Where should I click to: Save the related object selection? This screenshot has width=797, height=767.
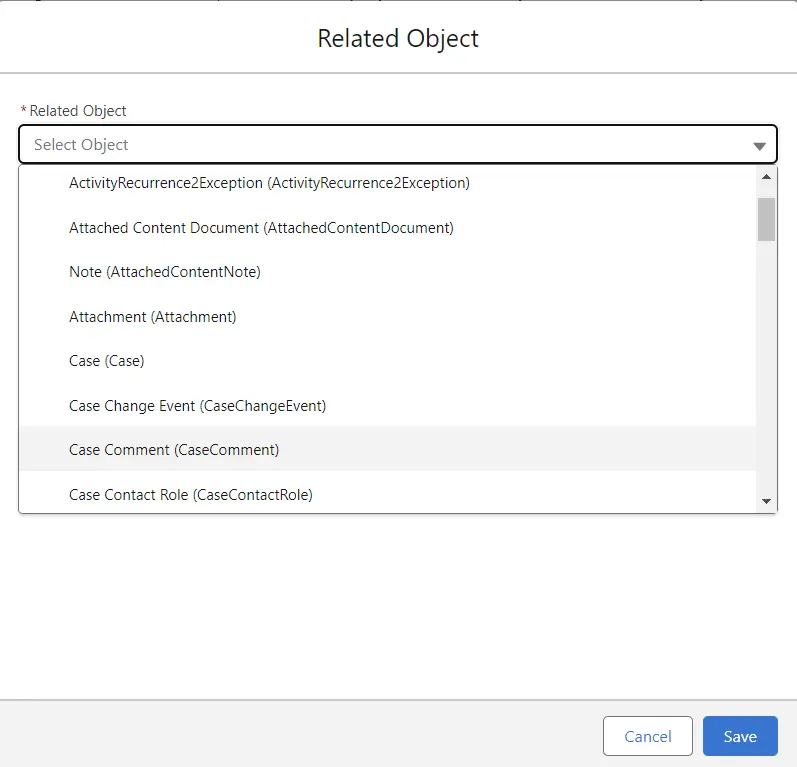tap(739, 737)
